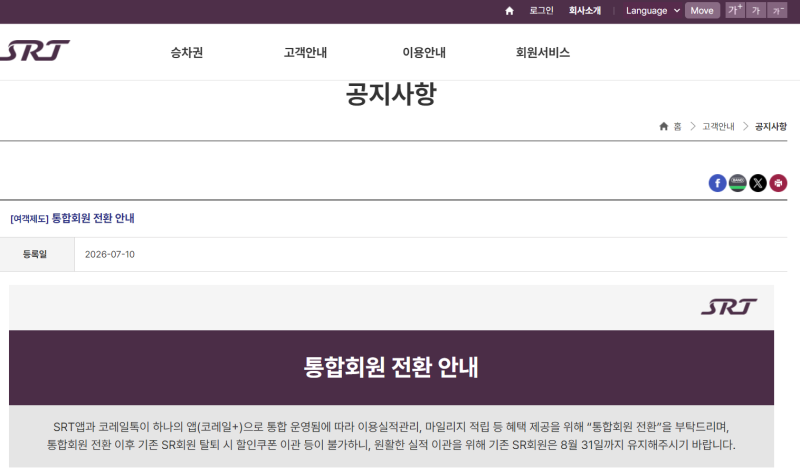Open the 이용안내 menu
800x468 pixels.
(424, 53)
